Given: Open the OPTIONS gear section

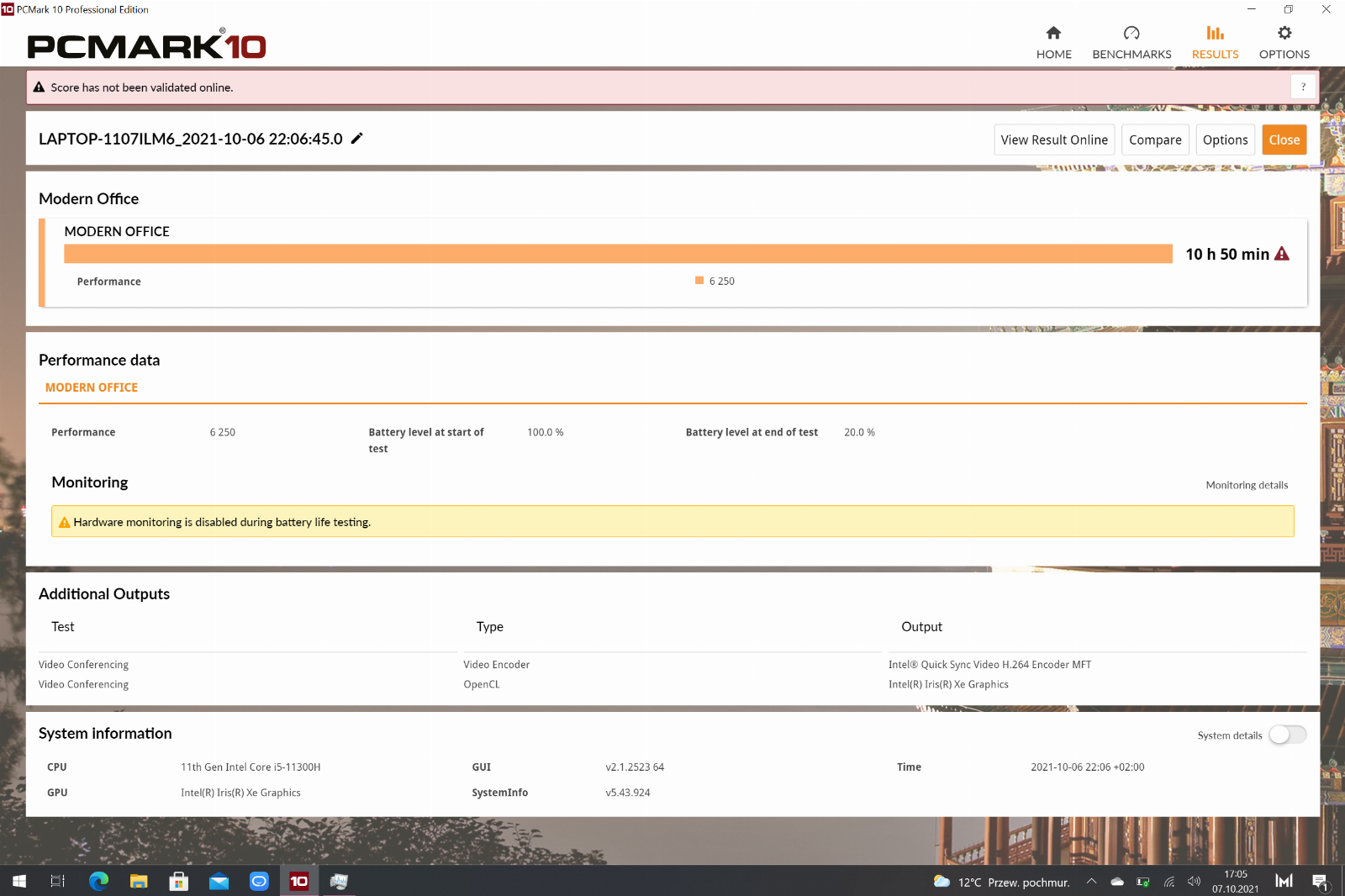Looking at the screenshot, I should coord(1284,43).
